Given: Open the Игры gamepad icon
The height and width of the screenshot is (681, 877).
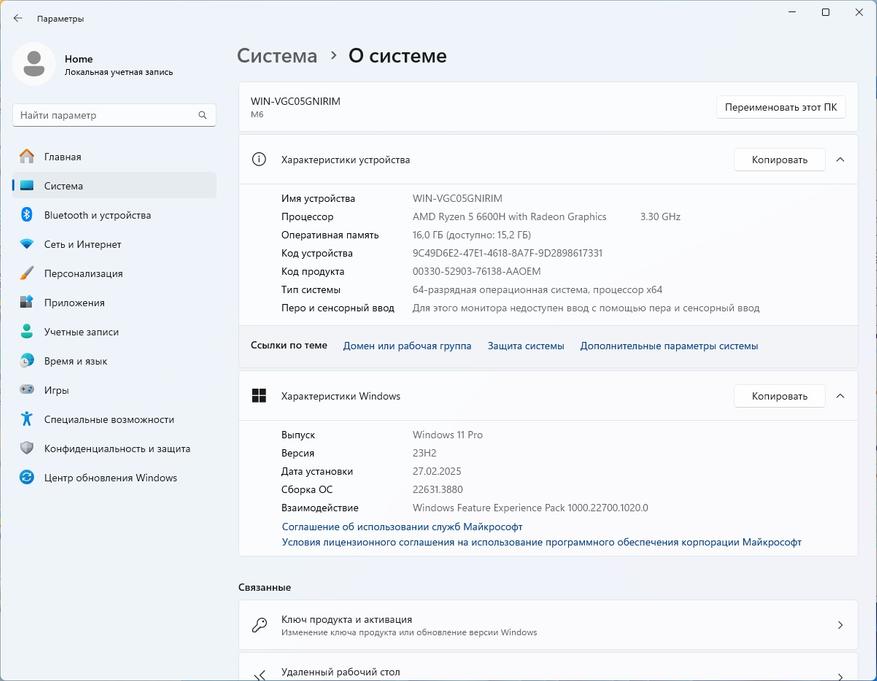Looking at the screenshot, I should click(x=27, y=390).
